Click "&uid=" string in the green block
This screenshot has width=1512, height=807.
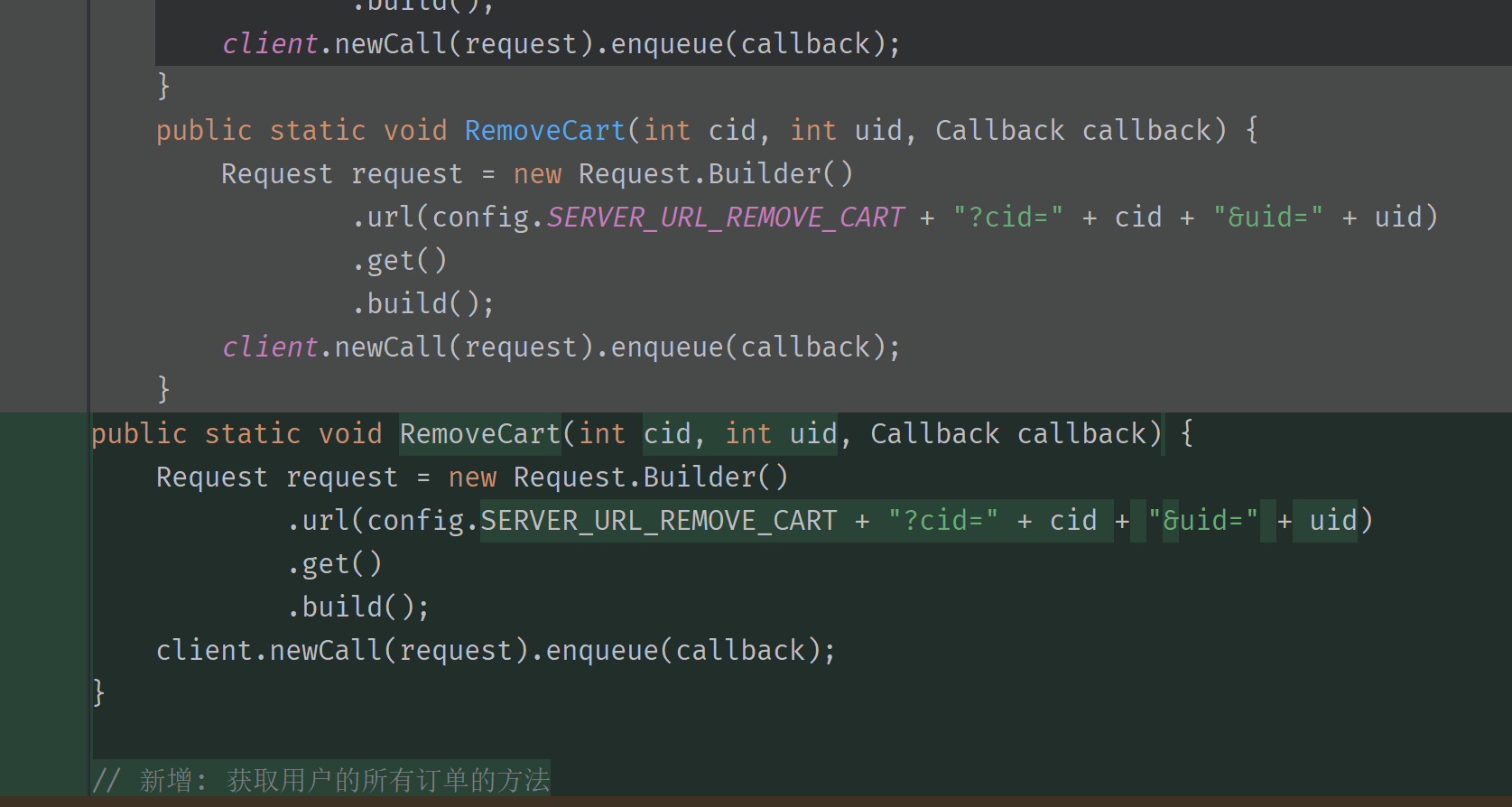pos(1203,521)
